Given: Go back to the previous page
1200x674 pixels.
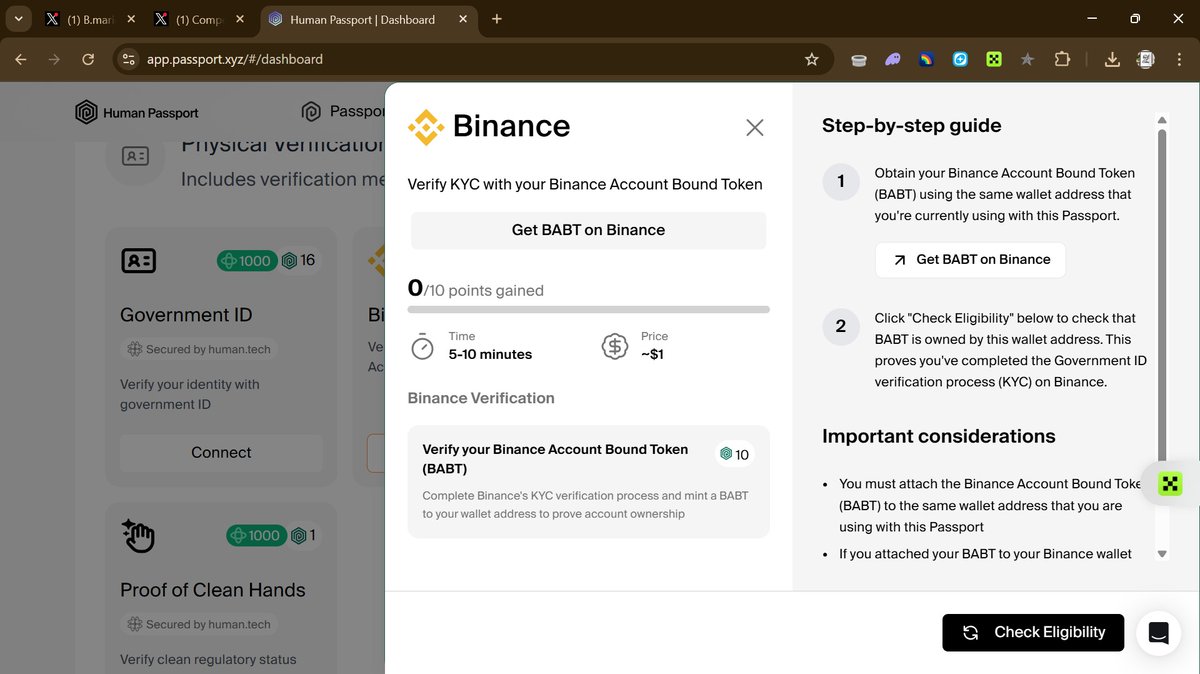Looking at the screenshot, I should point(21,60).
